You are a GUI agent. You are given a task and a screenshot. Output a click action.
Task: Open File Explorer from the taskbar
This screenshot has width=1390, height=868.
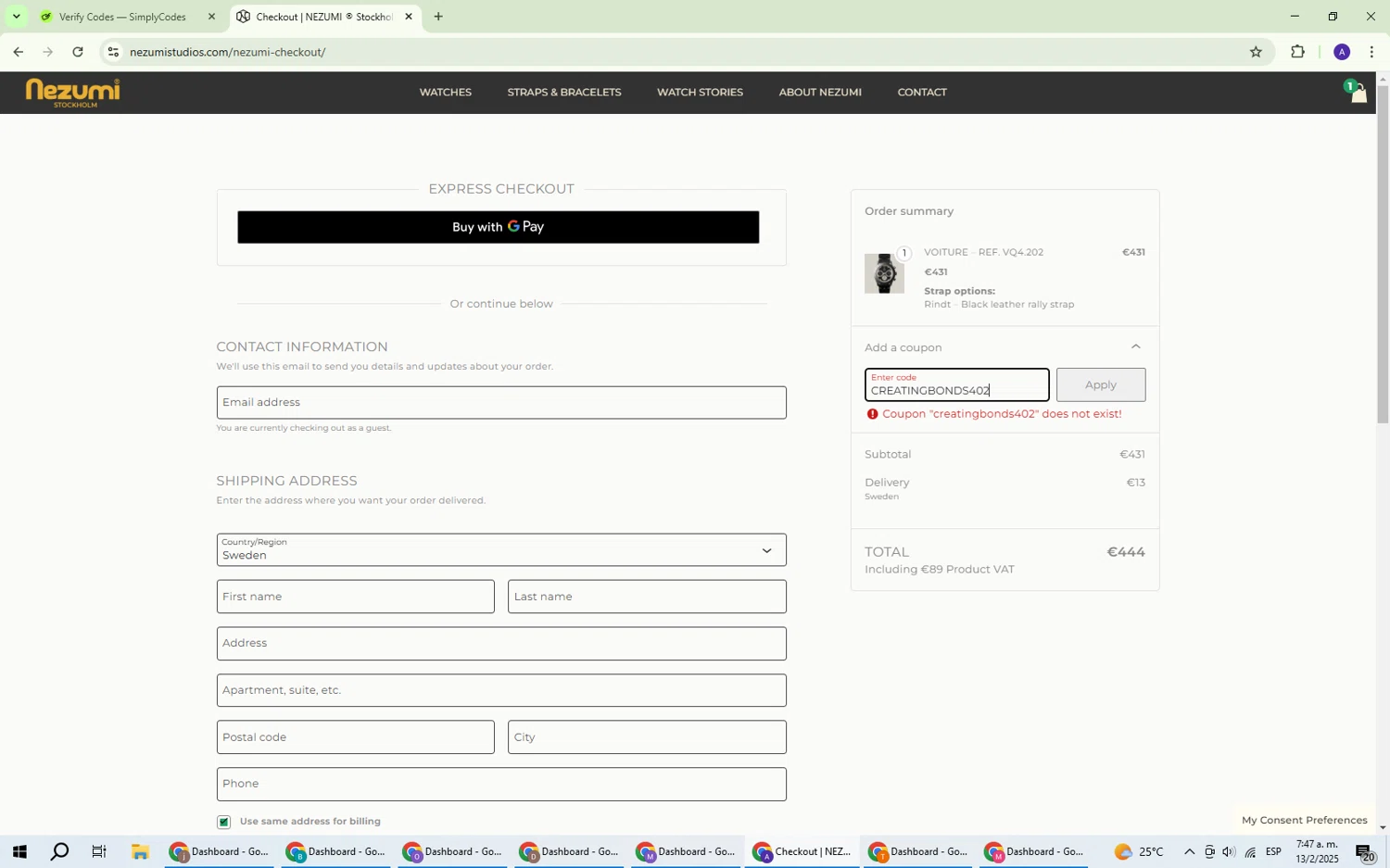click(140, 851)
